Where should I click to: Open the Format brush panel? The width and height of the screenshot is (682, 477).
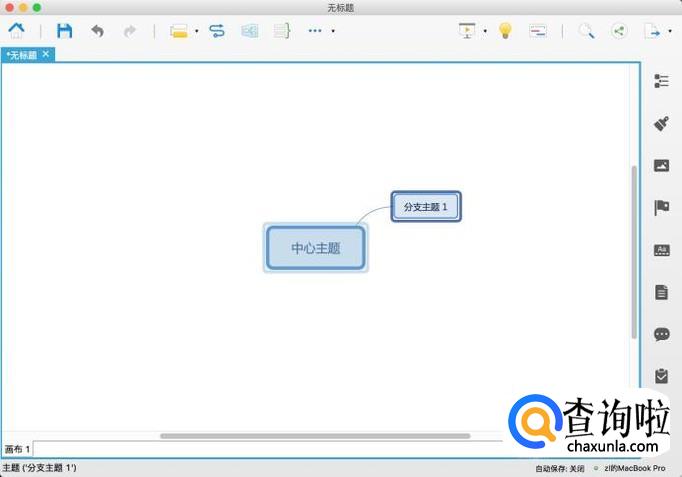[661, 123]
